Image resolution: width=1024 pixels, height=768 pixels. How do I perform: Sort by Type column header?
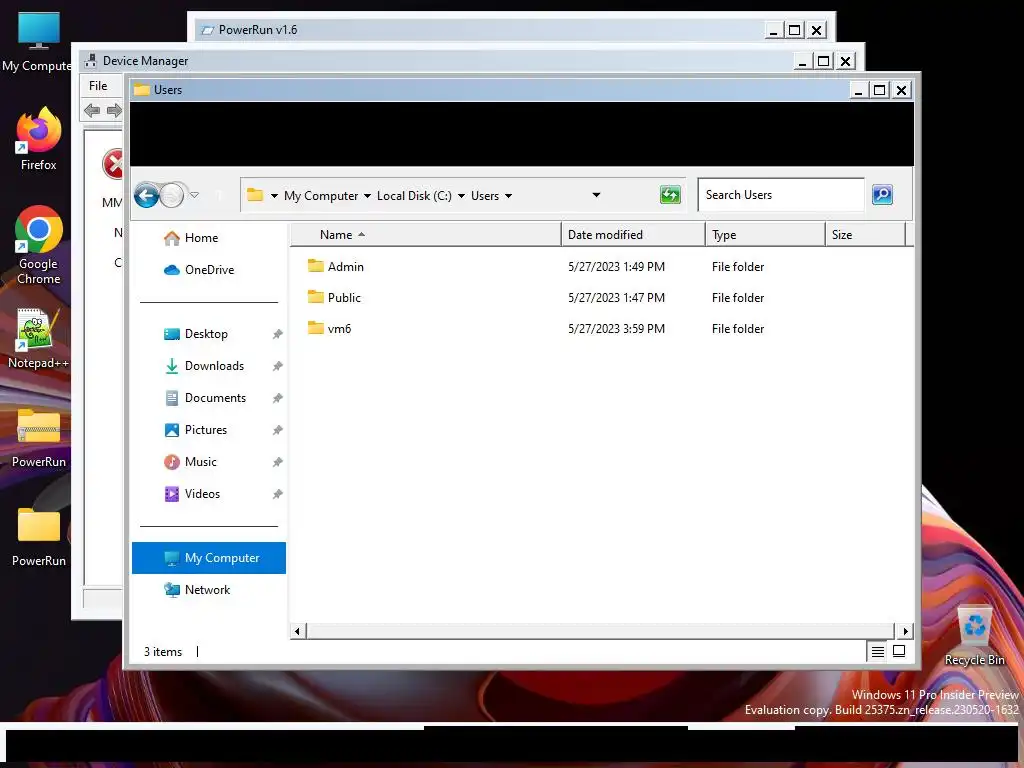[765, 234]
